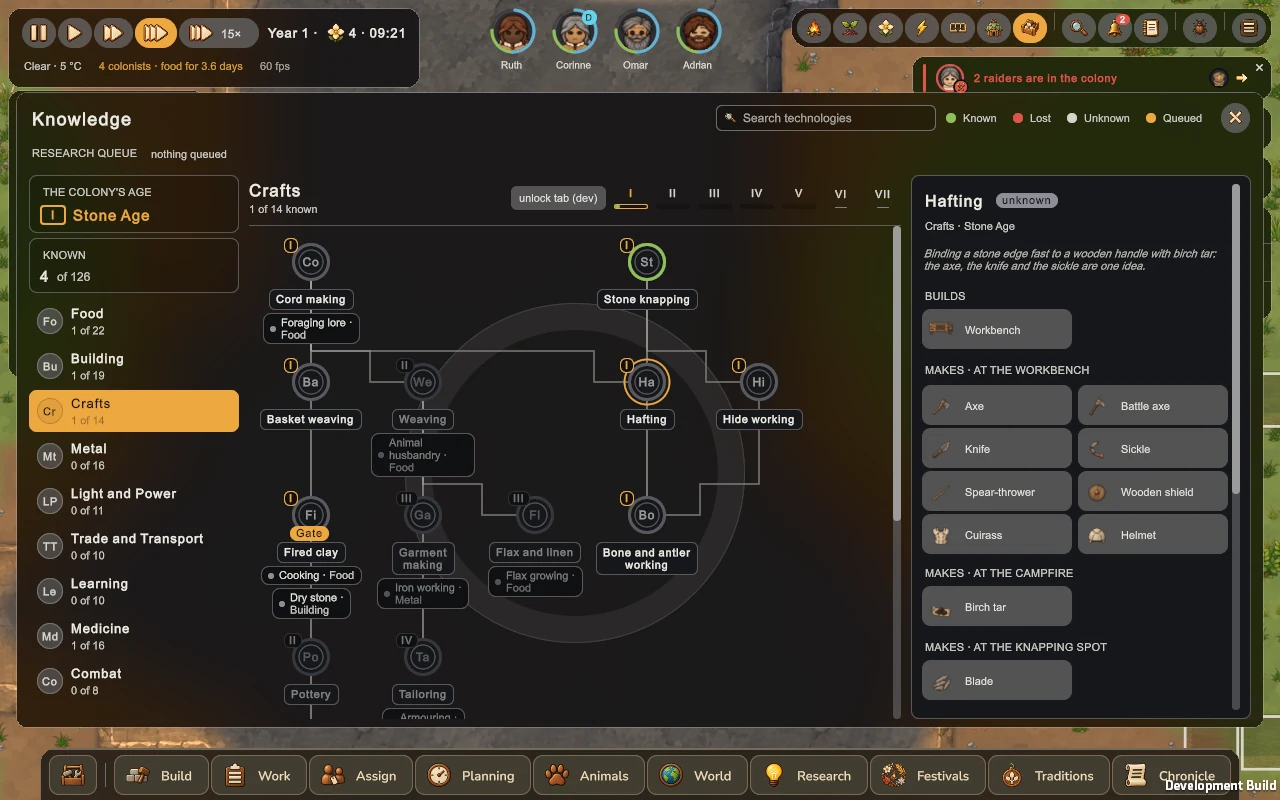Select the Food knowledge category
1280x800 pixels.
[x=134, y=321]
